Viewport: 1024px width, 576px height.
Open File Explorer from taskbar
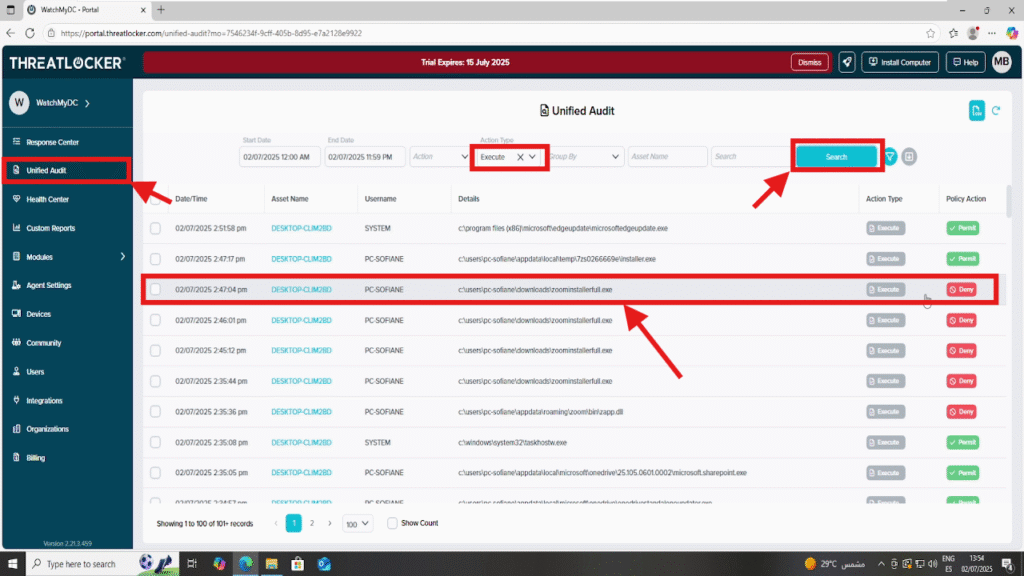point(272,564)
